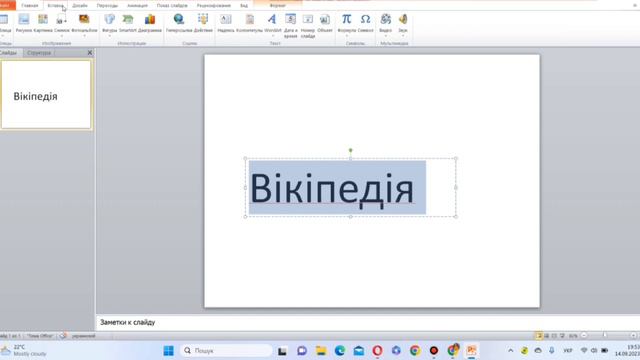Open the Фигуры shapes gallery
This screenshot has width=640, height=360.
tap(109, 24)
